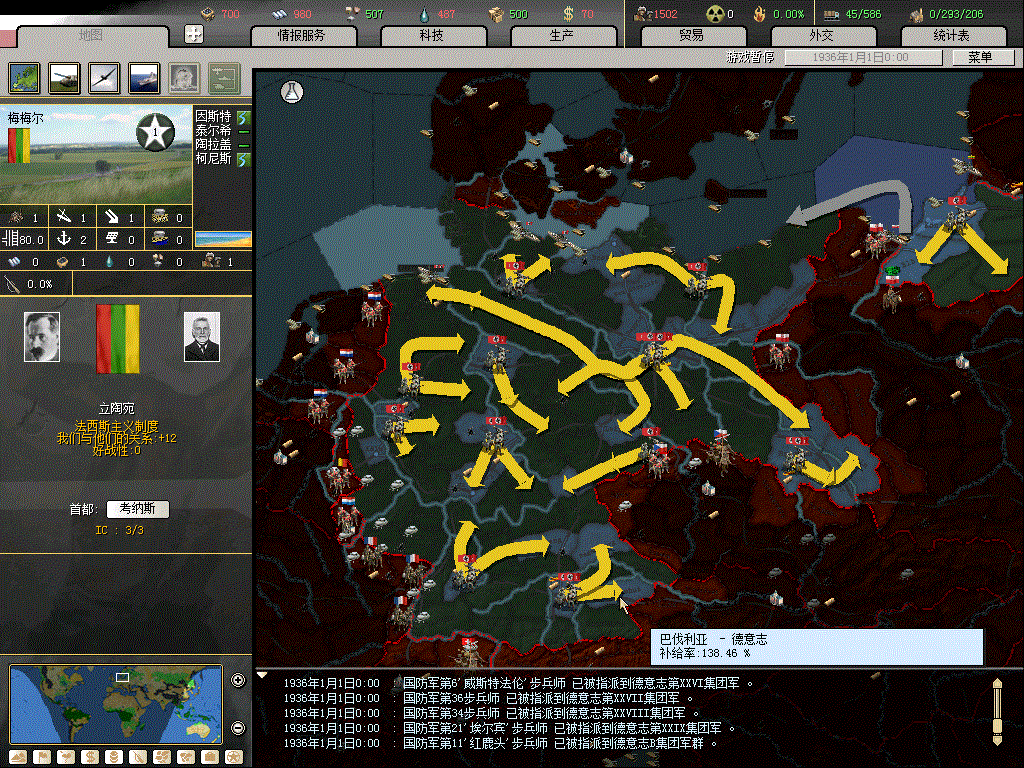Screen dimensions: 1024x768
Task: Click the supplies crate icon showing 500
Action: point(496,14)
